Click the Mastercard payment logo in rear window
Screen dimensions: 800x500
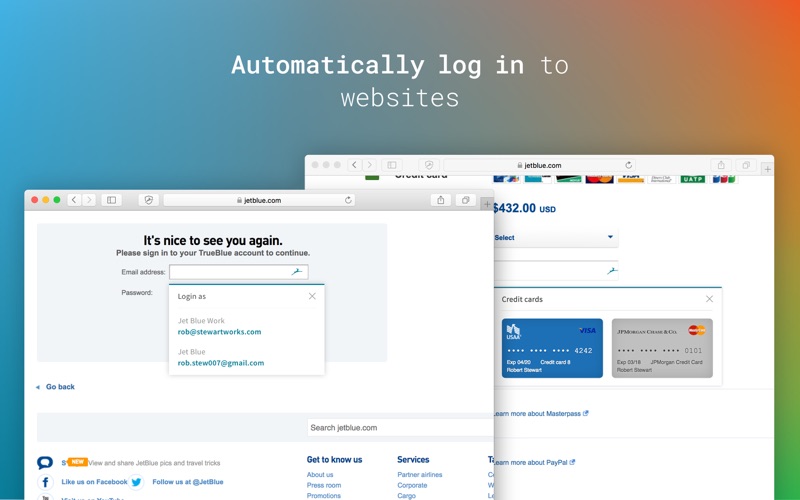click(599, 179)
